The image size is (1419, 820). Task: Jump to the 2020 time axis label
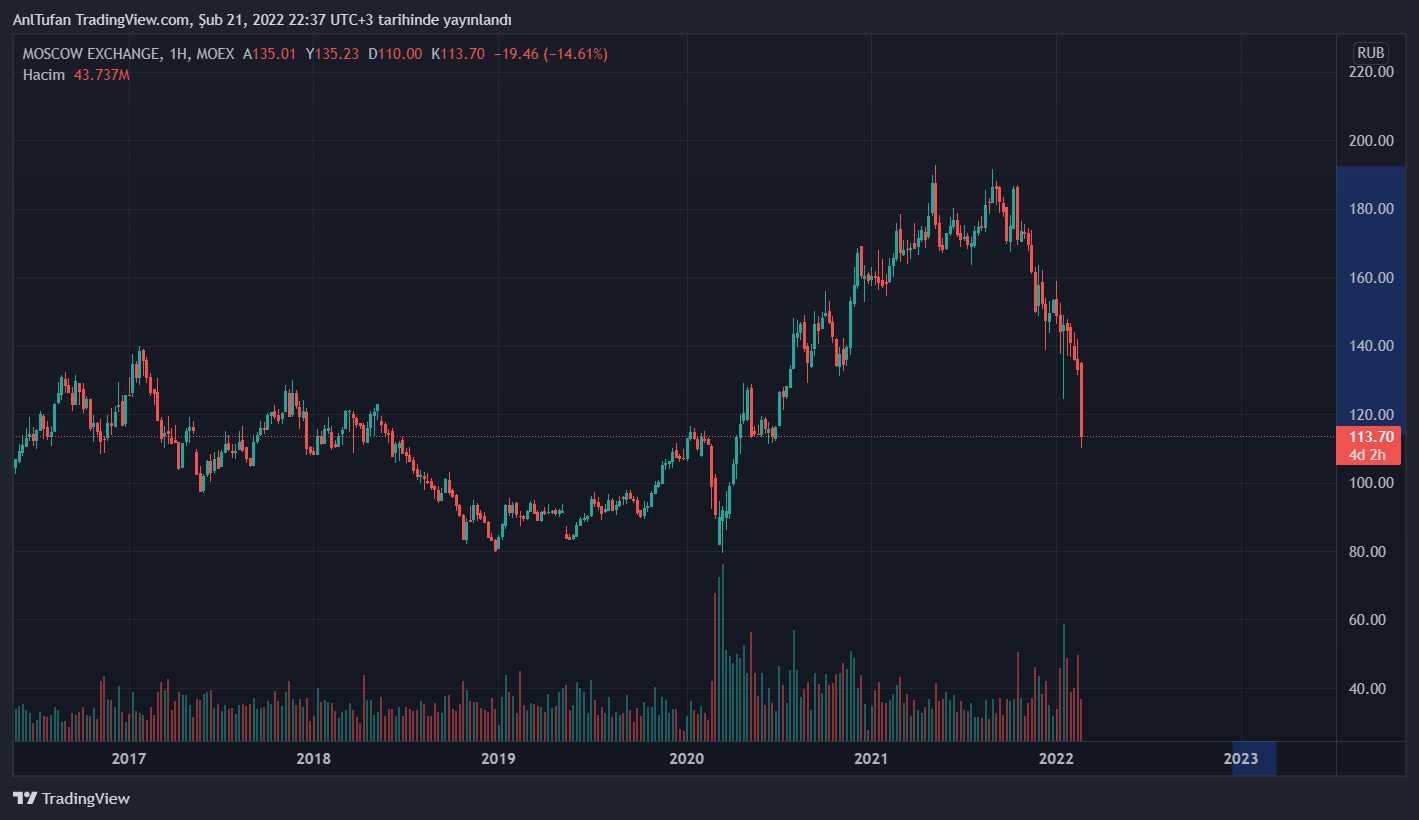tap(686, 759)
